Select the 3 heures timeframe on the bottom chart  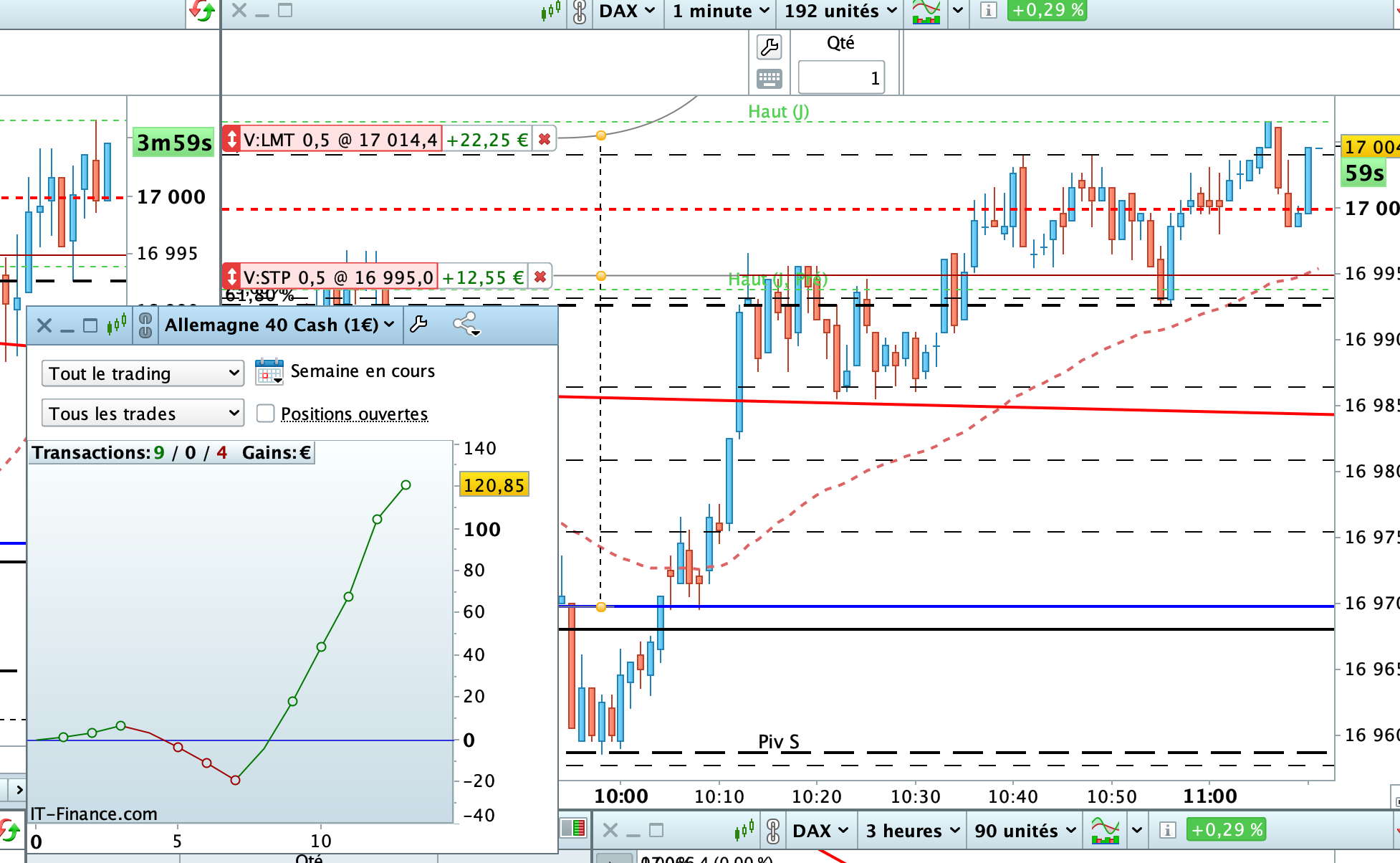[912, 831]
